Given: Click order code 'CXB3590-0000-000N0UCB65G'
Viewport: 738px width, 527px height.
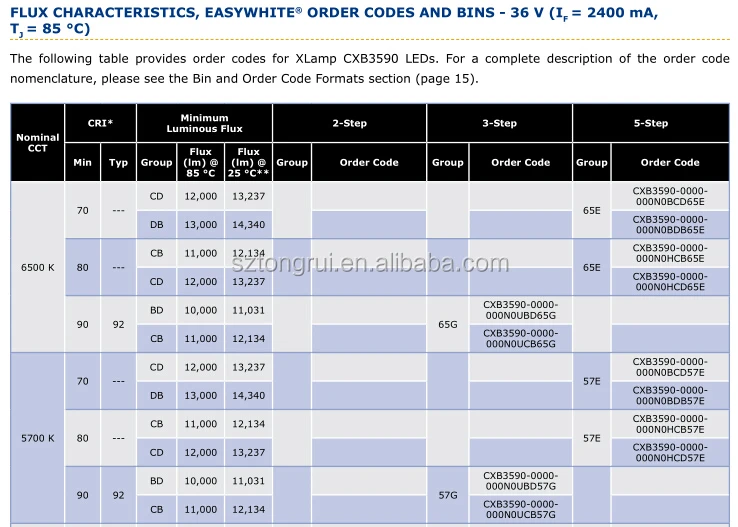Looking at the screenshot, I should [x=521, y=338].
